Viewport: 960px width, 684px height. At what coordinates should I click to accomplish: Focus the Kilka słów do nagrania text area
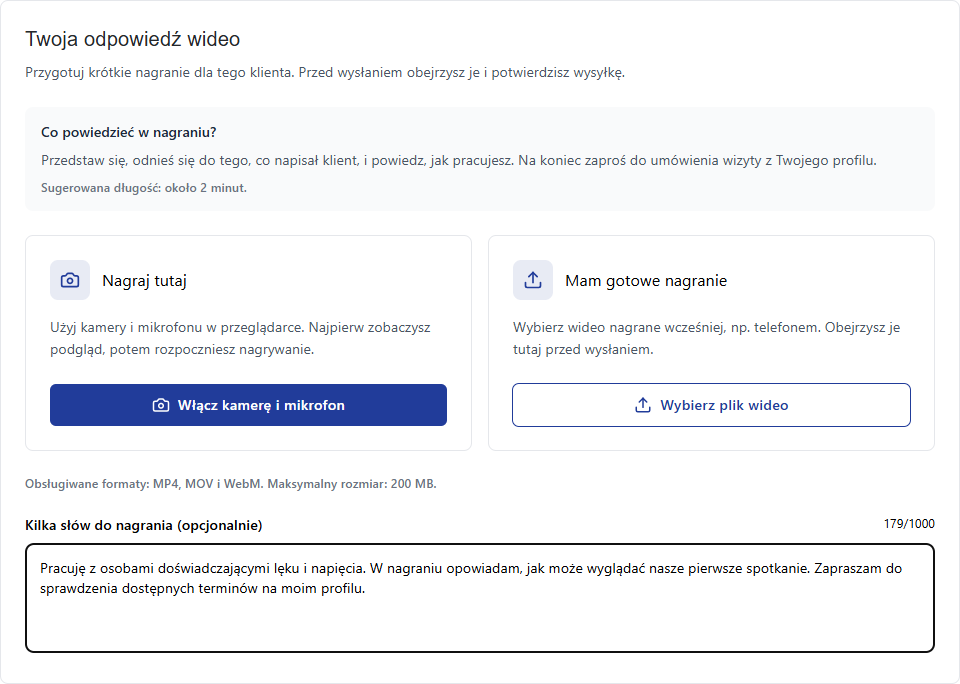coord(480,598)
